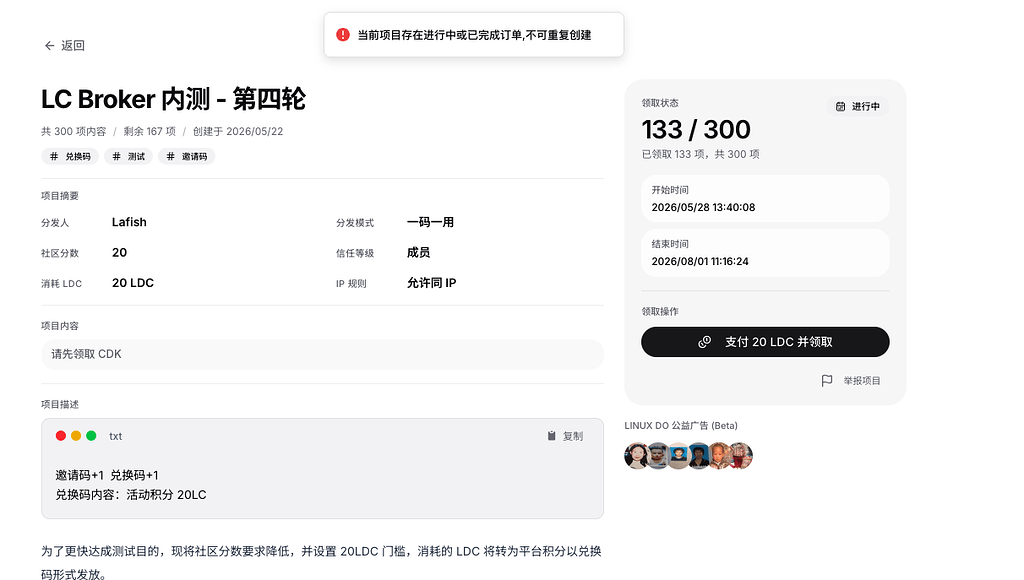Click the flag report icon
Image resolution: width=1024 pixels, height=580 pixels.
click(x=827, y=381)
